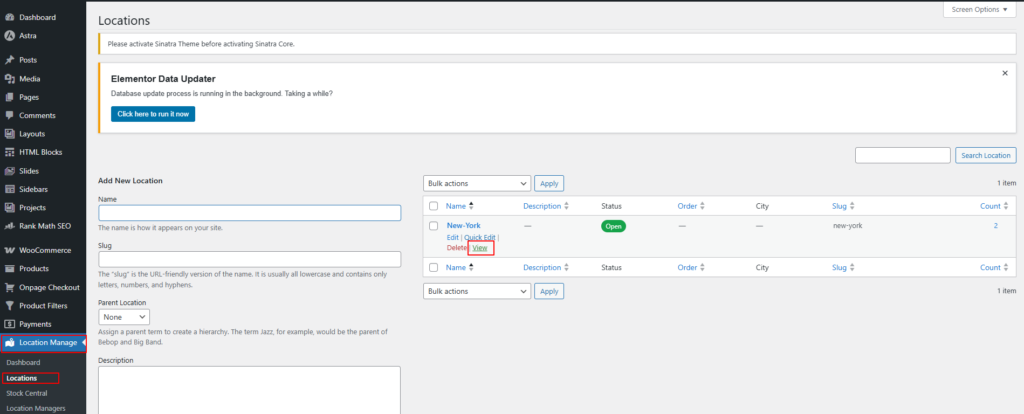Open the top Bulk actions dropdown
The height and width of the screenshot is (414, 1024).
477,184
